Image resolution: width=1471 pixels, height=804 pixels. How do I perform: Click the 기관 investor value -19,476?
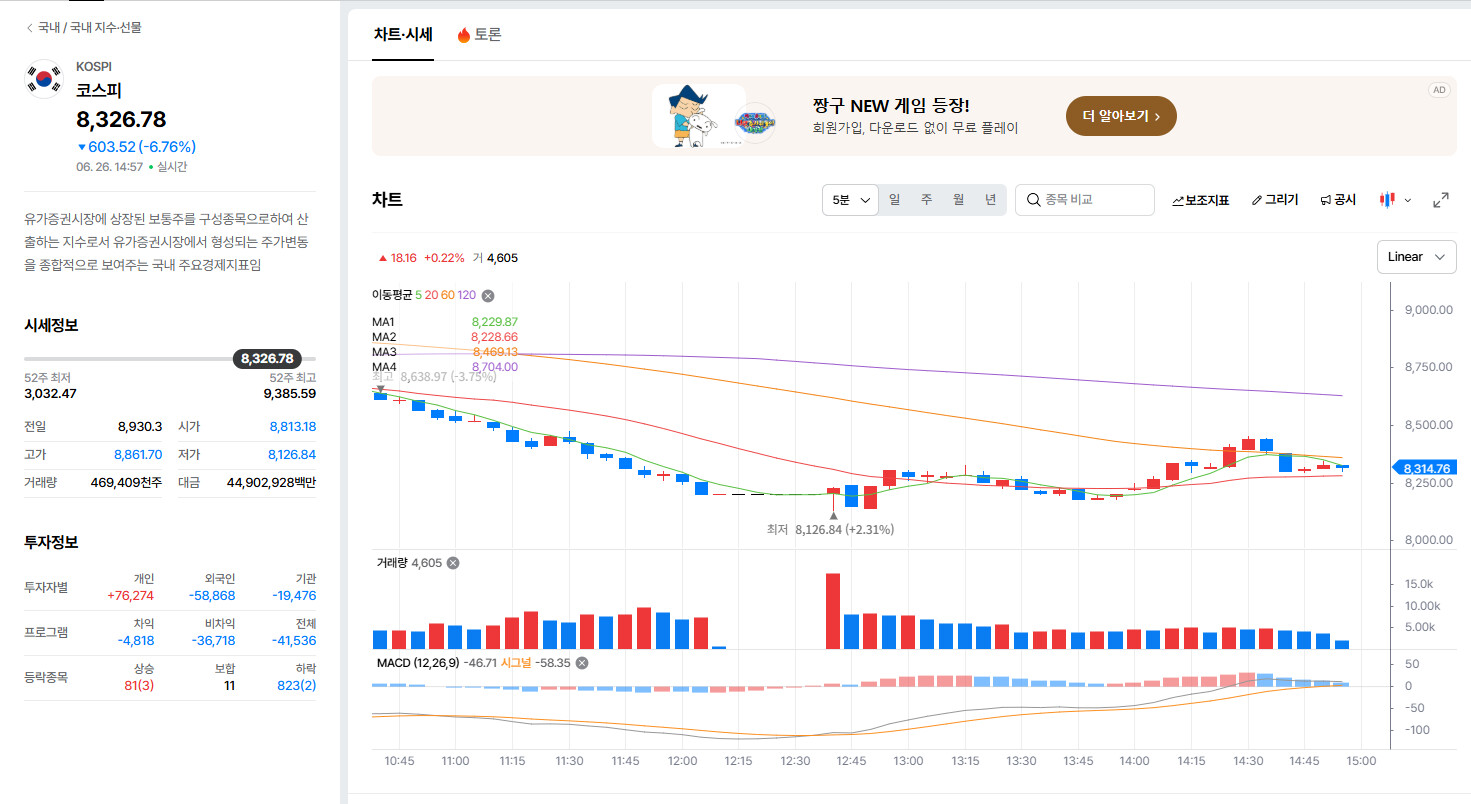pos(294,595)
